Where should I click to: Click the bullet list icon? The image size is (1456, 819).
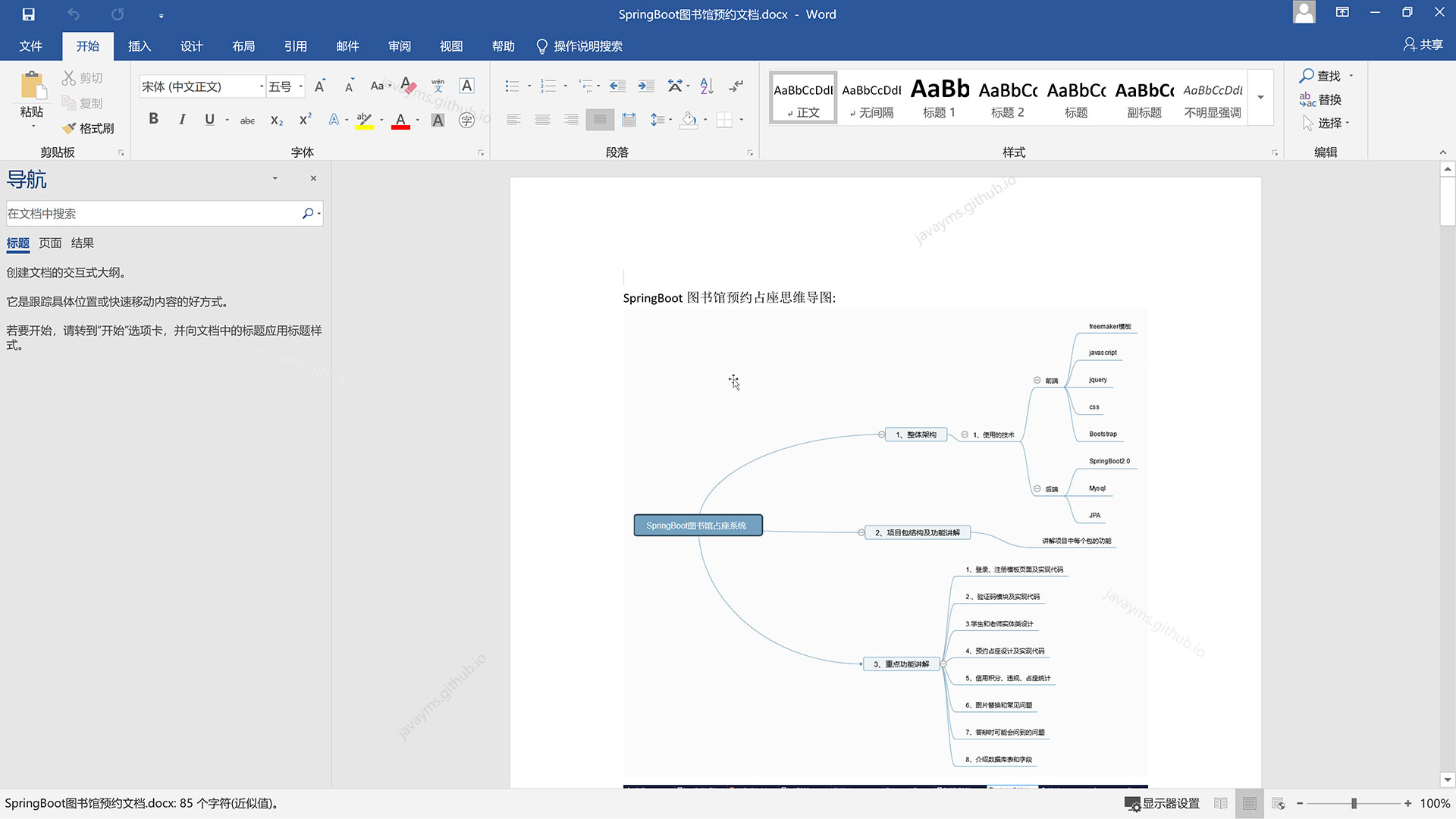[x=513, y=86]
